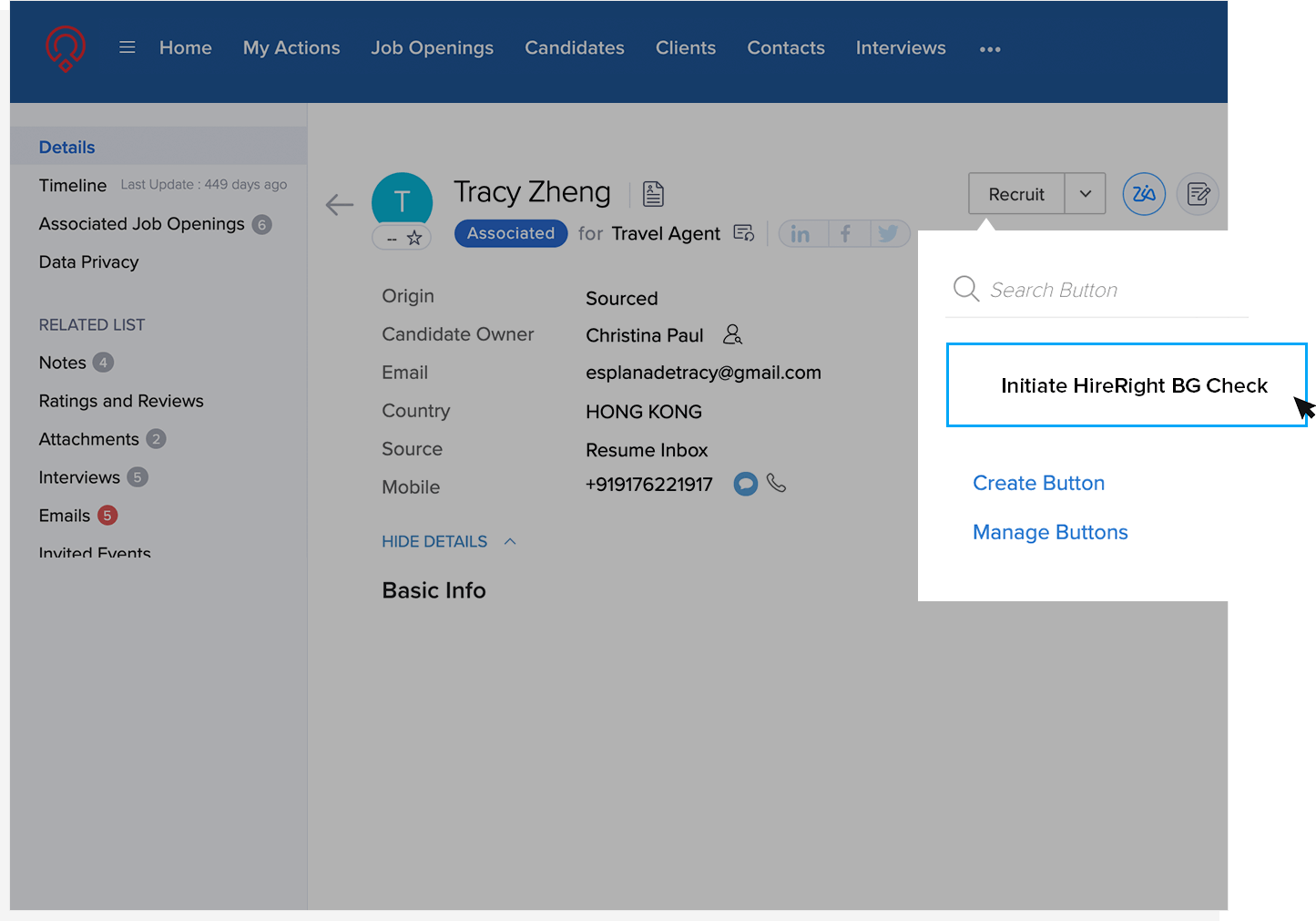1316x921 pixels.
Task: Expand the ellipsis overflow menu in navbar
Action: tap(990, 49)
